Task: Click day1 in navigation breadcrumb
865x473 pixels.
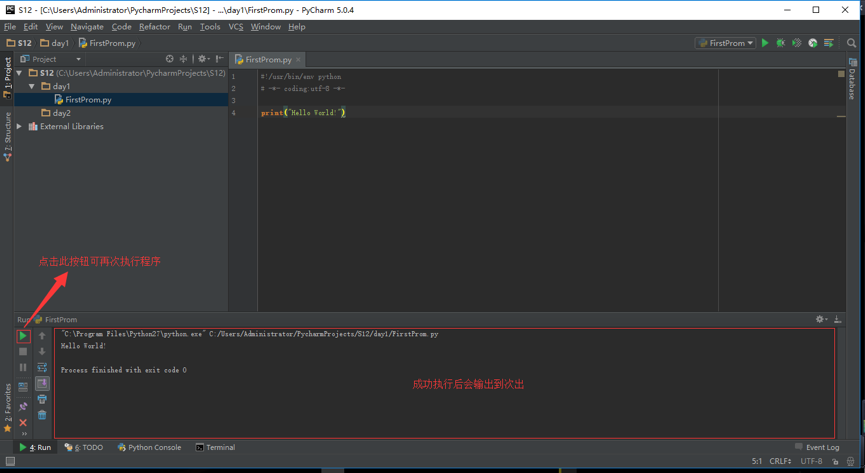Action: click(55, 43)
